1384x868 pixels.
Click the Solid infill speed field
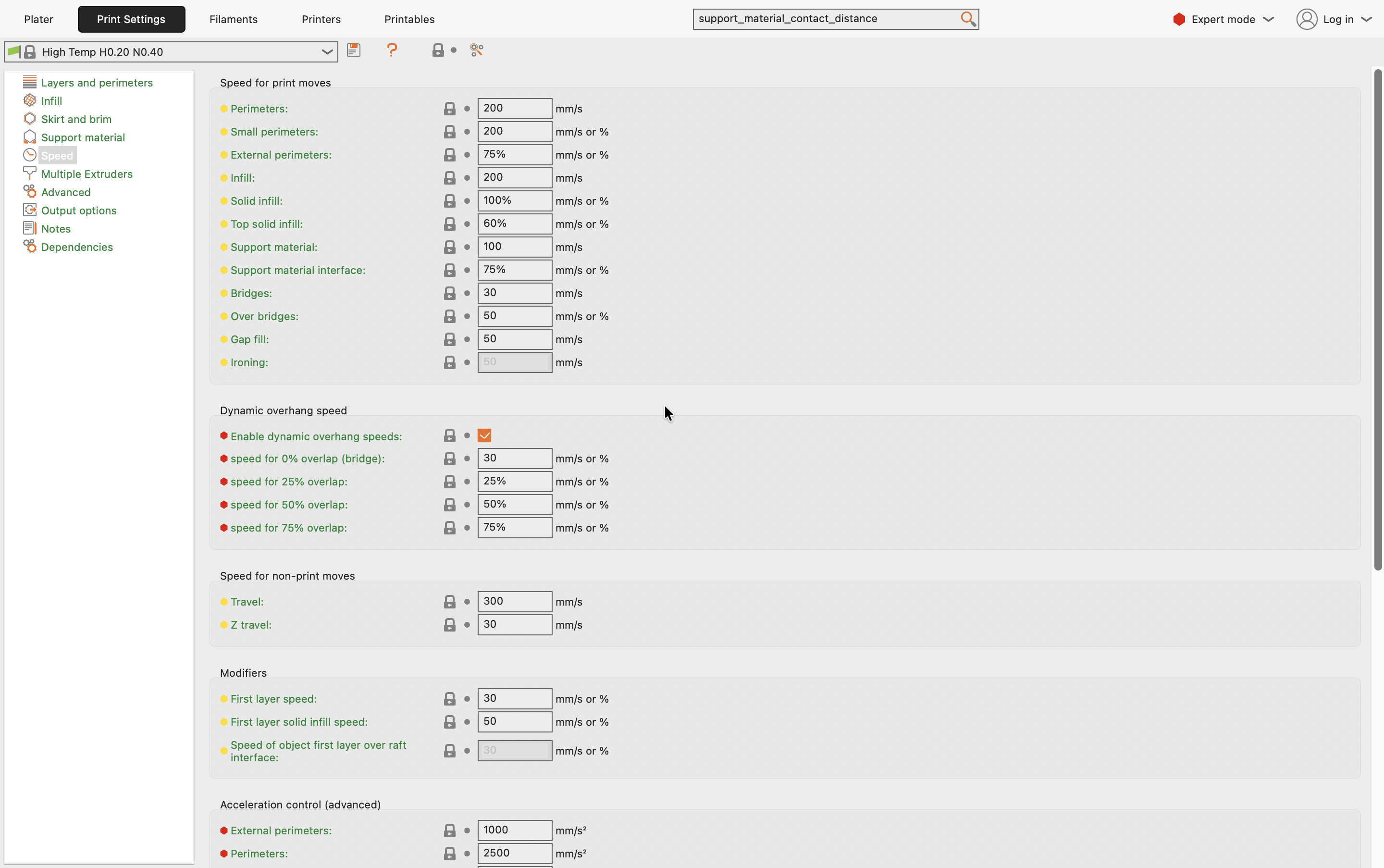pyautogui.click(x=515, y=201)
